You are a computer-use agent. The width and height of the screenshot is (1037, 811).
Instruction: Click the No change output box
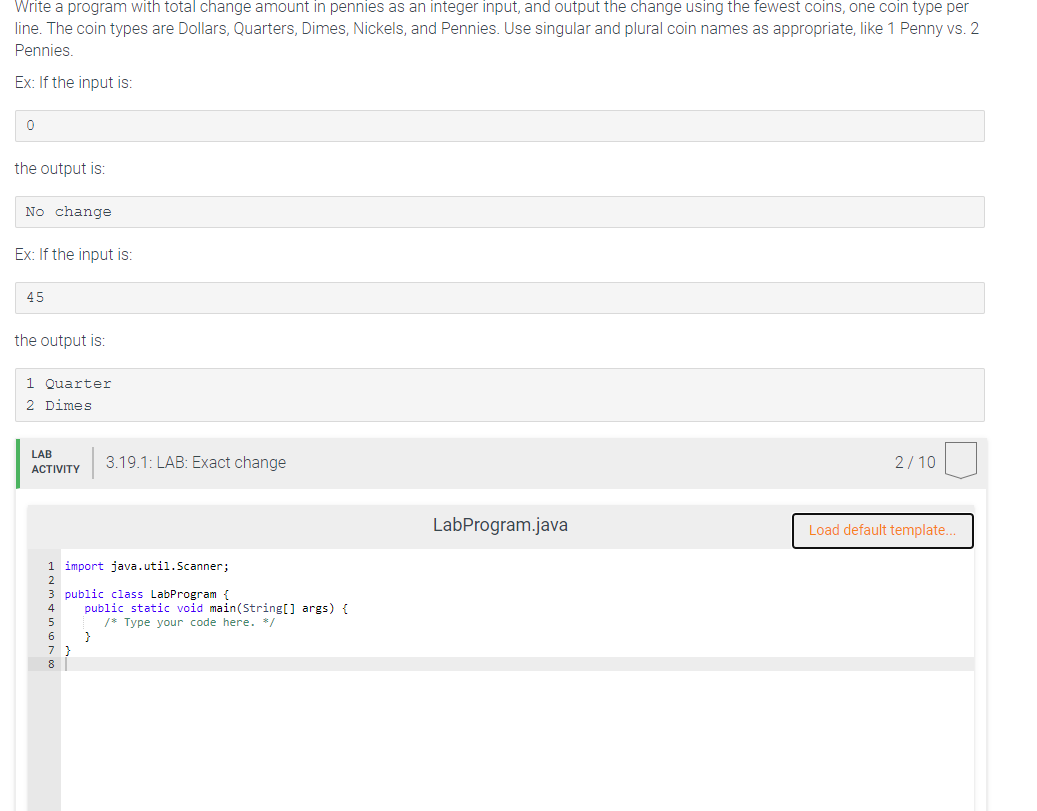[500, 211]
